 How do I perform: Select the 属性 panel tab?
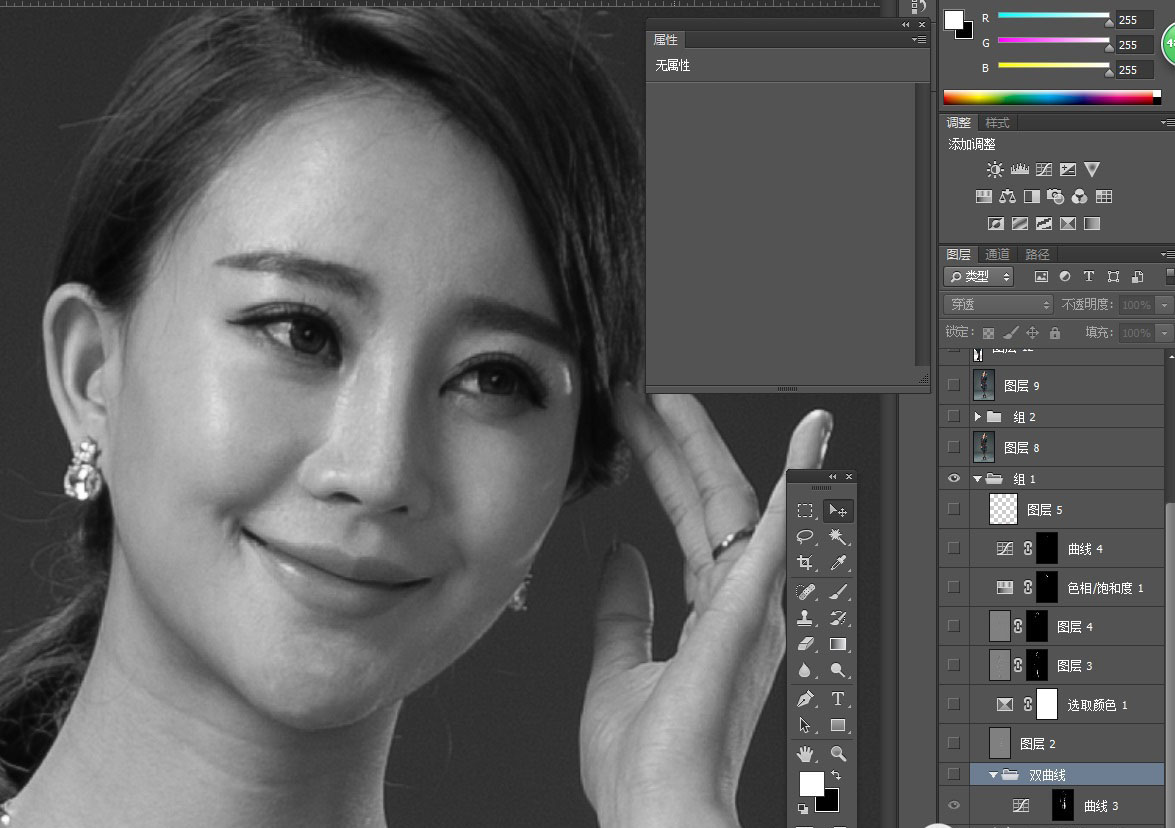pyautogui.click(x=665, y=40)
